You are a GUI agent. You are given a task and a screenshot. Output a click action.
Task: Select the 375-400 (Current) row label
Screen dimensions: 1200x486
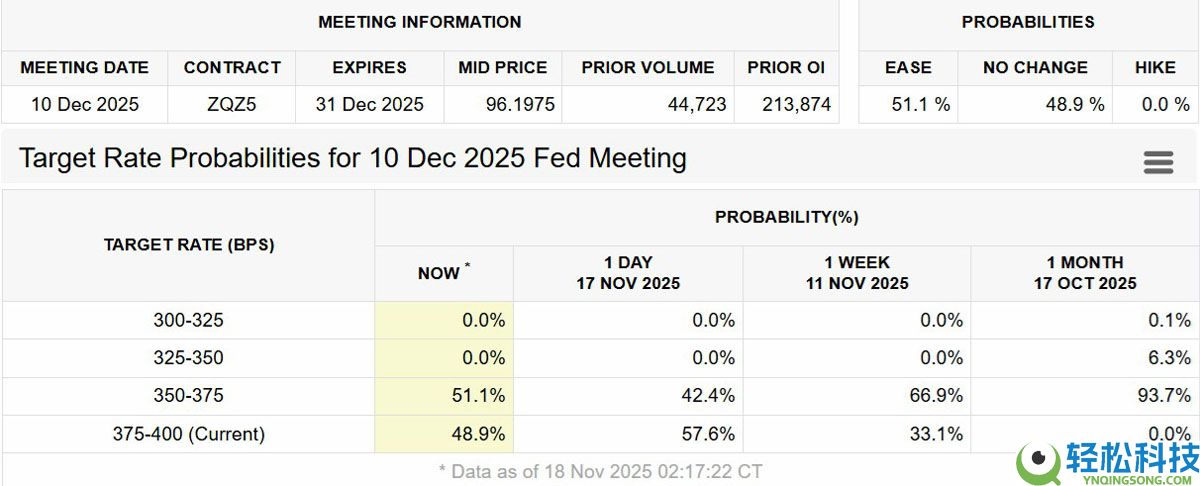pos(189,434)
